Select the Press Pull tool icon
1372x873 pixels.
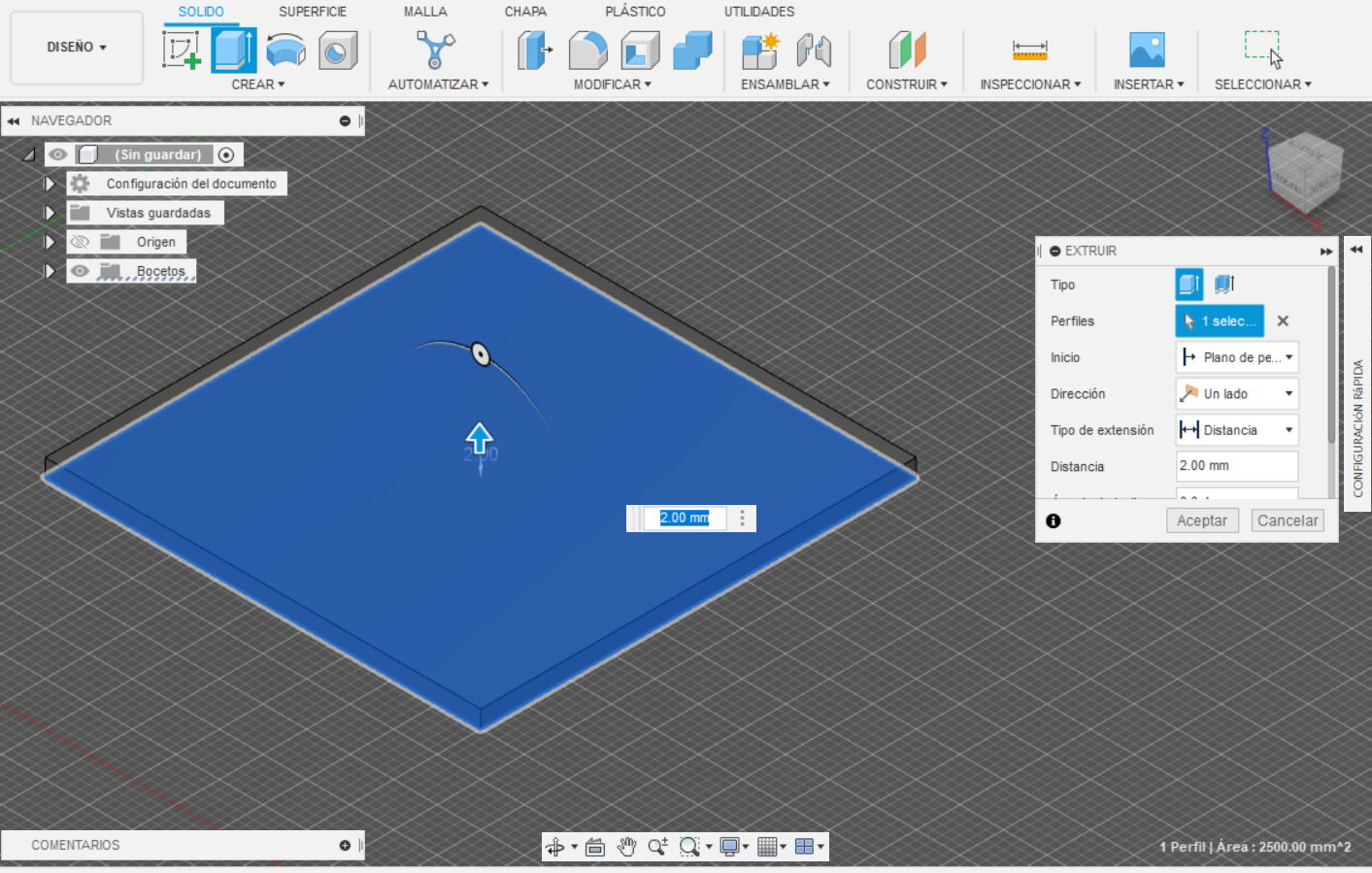[535, 50]
